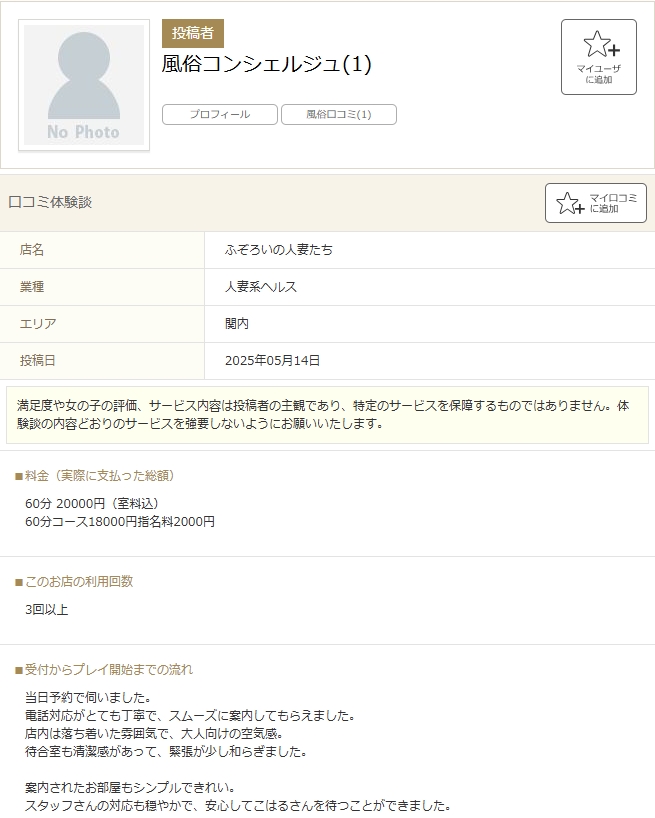Select the username 風俗コンシェルジュ(1)
Screen dimensions: 655x818
[267, 64]
